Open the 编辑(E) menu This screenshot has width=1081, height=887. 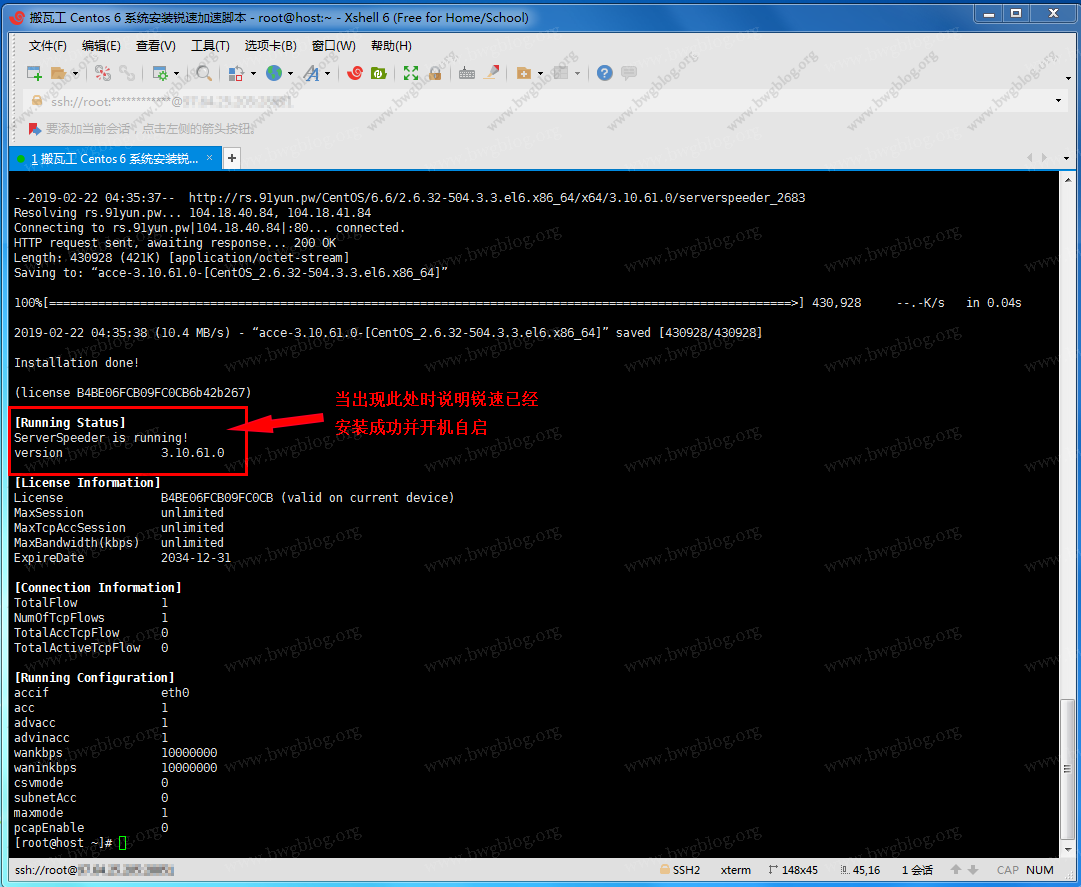pos(101,45)
